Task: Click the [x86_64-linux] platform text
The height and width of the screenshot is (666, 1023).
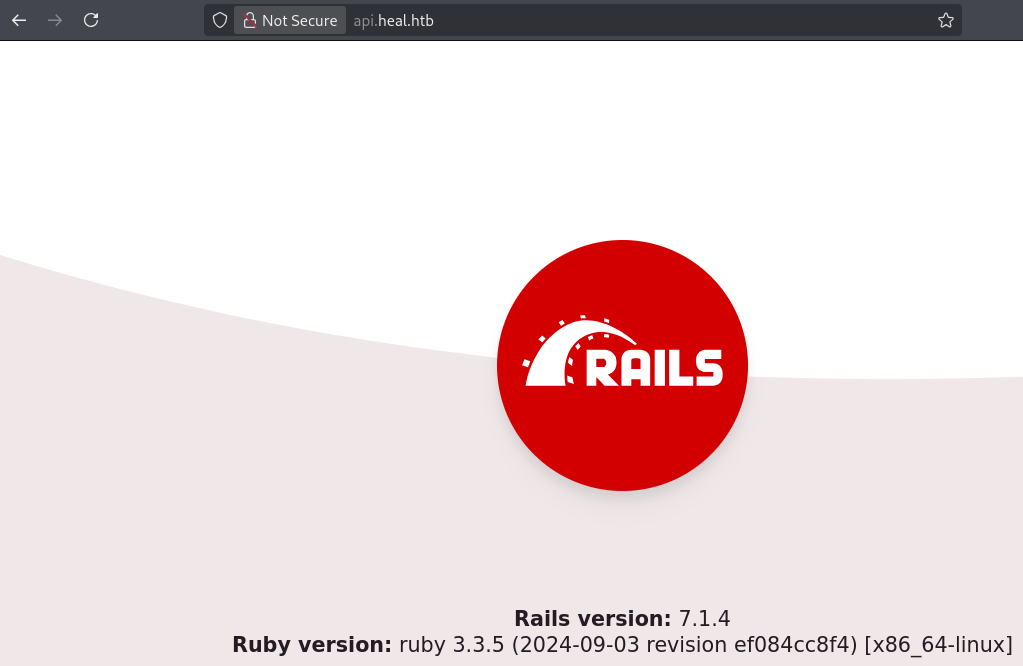Action: tap(938, 644)
